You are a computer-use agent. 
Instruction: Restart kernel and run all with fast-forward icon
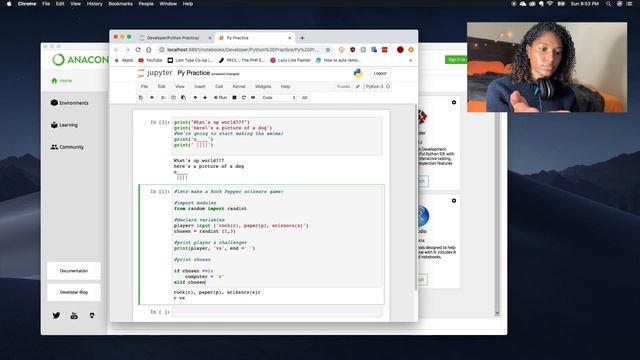pyautogui.click(x=253, y=98)
